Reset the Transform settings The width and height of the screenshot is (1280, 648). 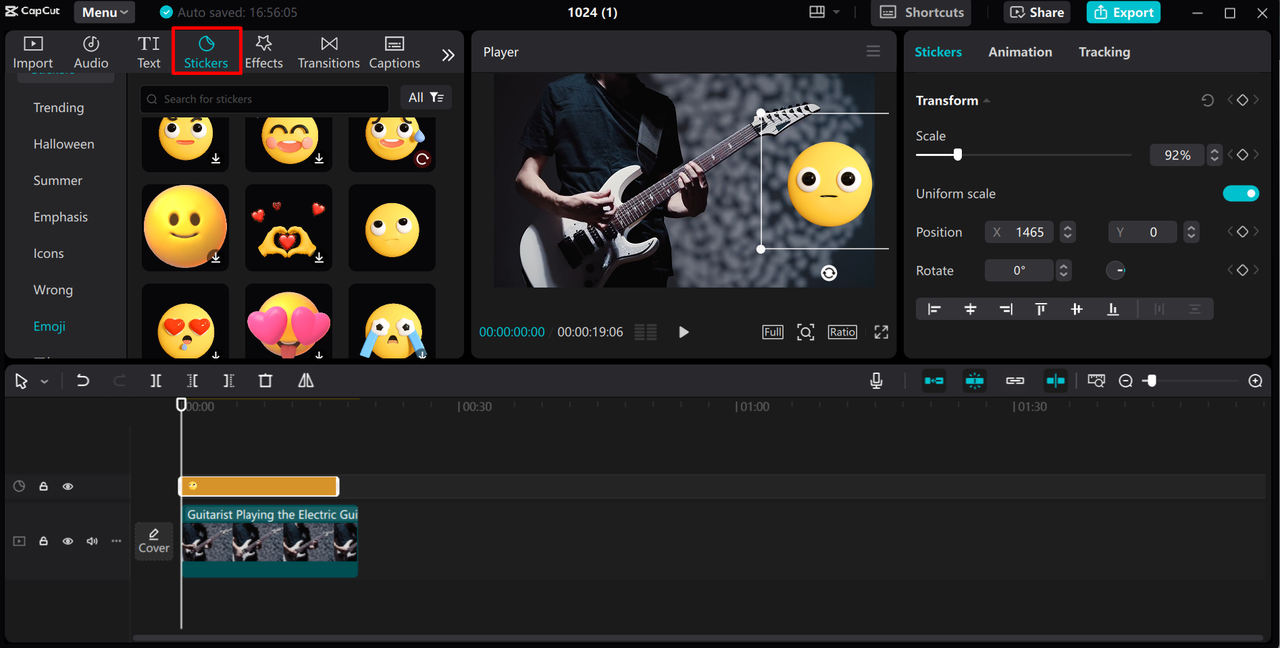[1207, 101]
